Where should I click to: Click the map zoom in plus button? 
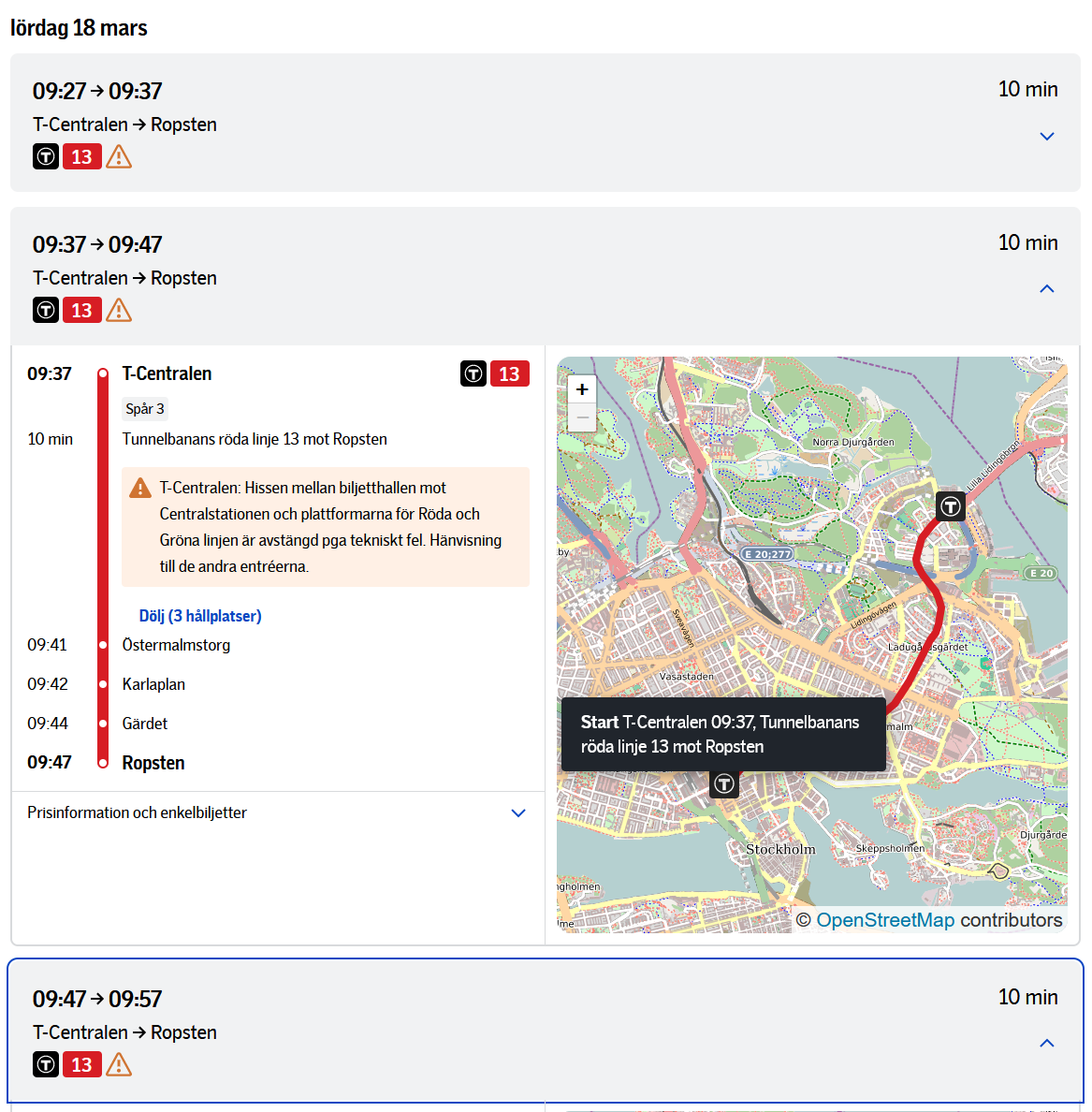click(x=582, y=389)
